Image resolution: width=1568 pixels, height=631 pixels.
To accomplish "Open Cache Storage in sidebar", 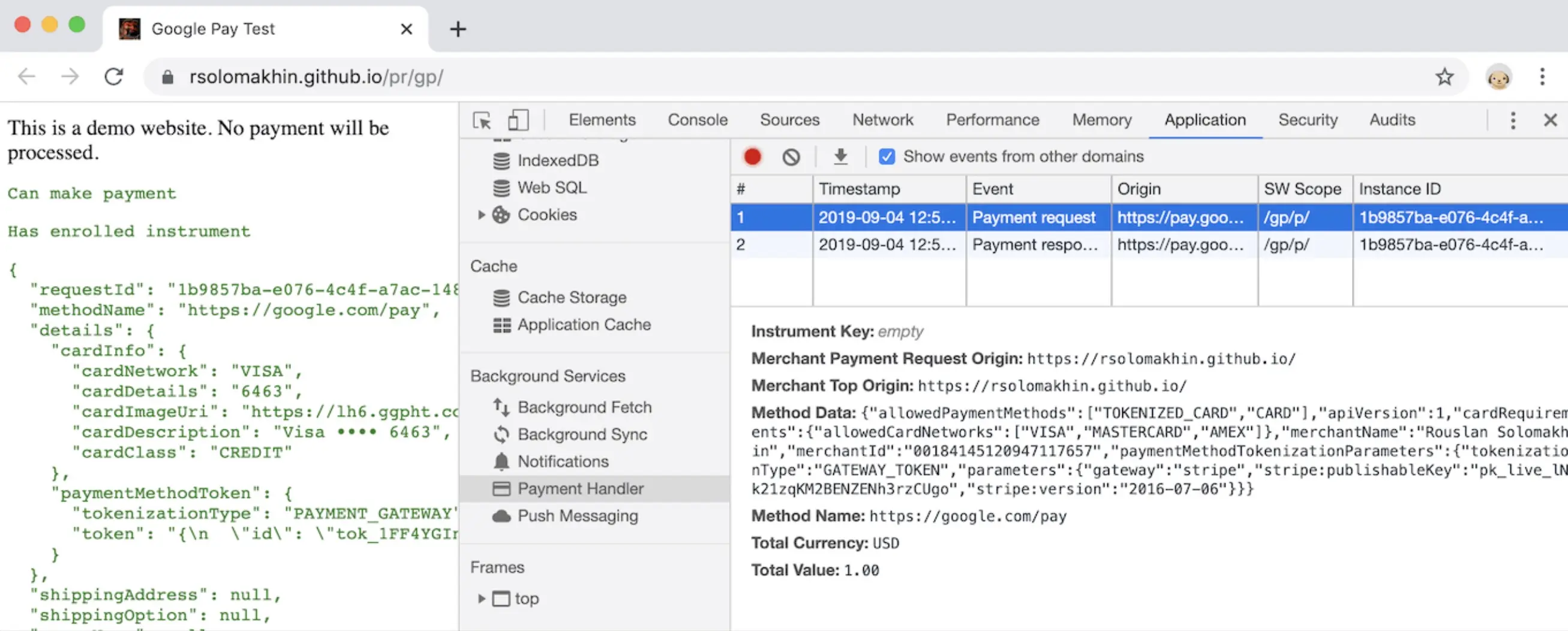I will point(572,298).
